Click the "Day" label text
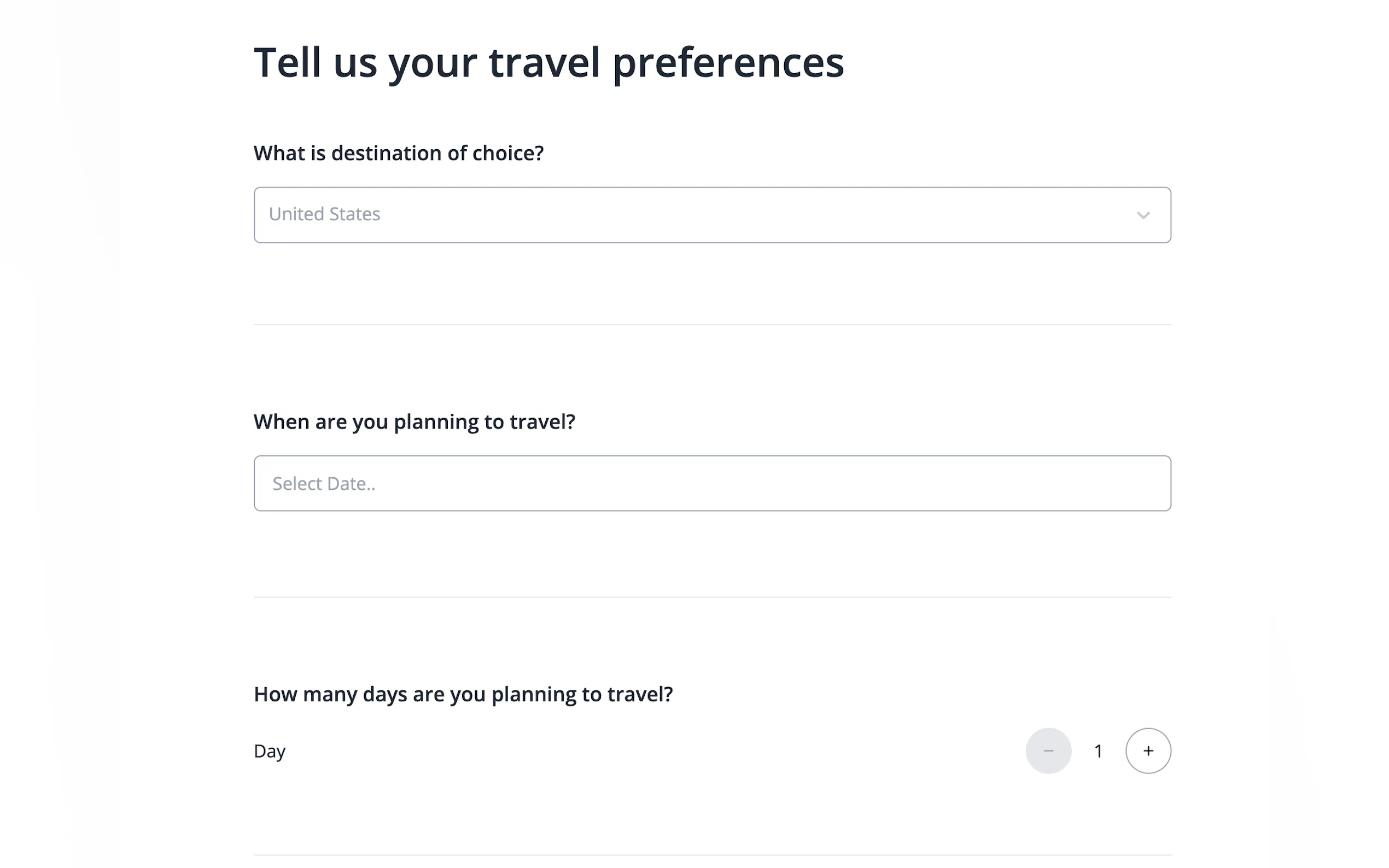The image size is (1389, 868). click(269, 751)
